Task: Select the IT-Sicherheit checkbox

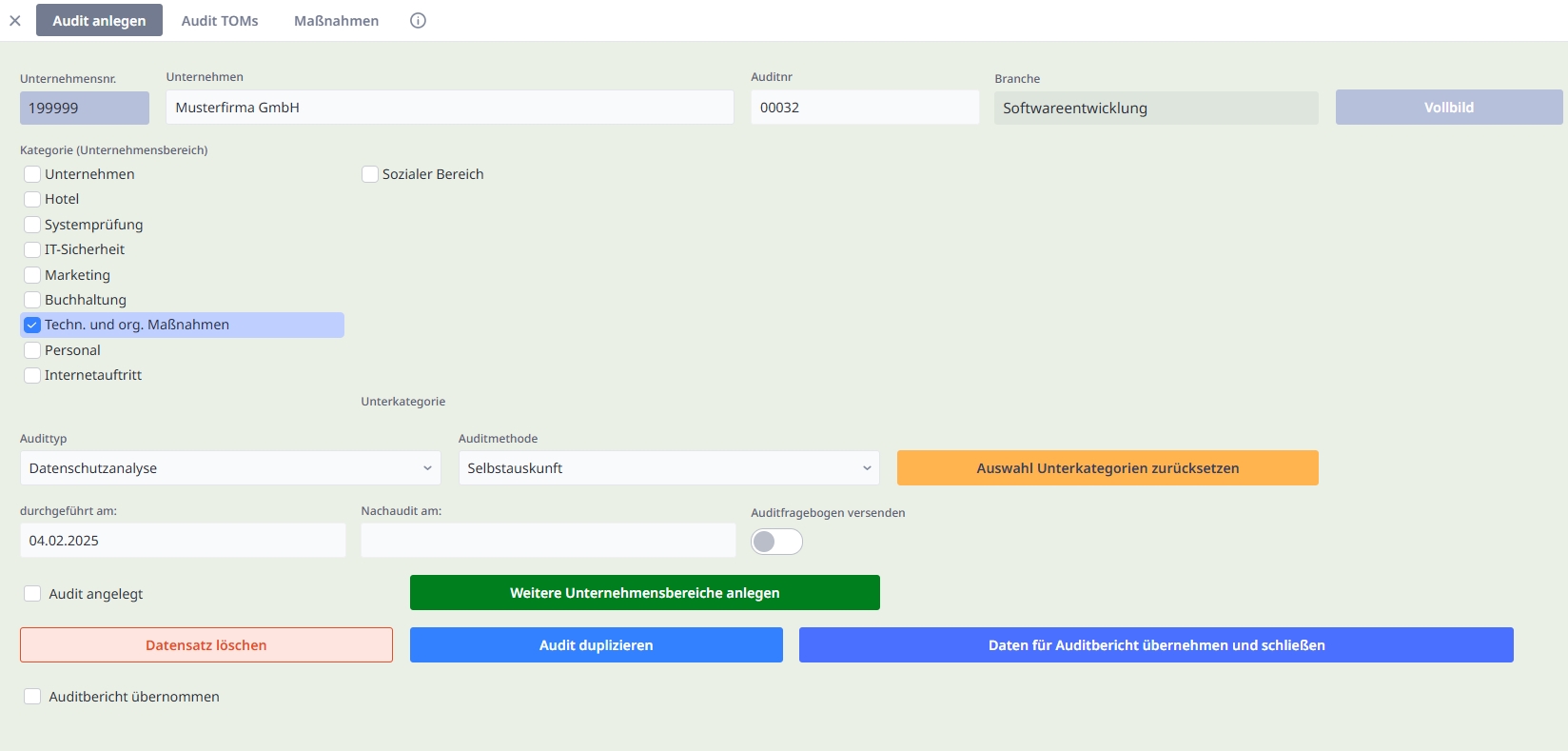Action: [x=32, y=249]
